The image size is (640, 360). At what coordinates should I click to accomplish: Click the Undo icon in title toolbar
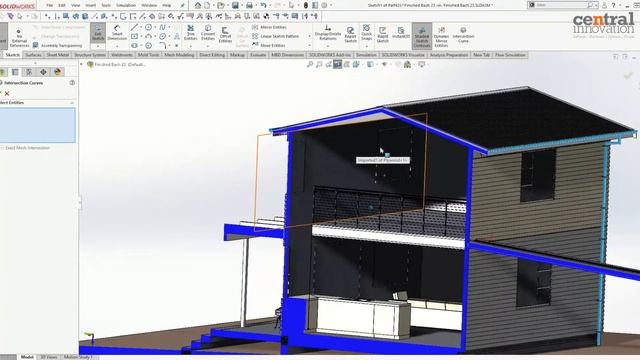pyautogui.click(x=263, y=5)
